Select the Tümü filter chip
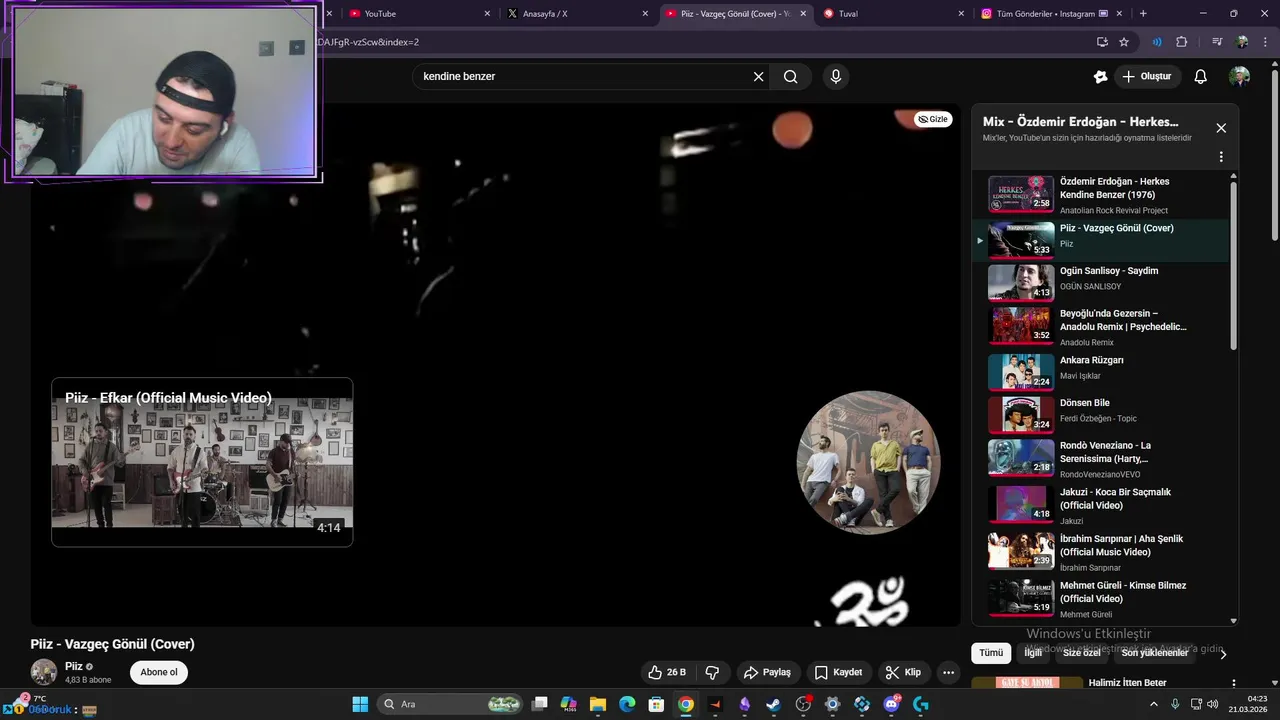The height and width of the screenshot is (720, 1280). pyautogui.click(x=991, y=653)
